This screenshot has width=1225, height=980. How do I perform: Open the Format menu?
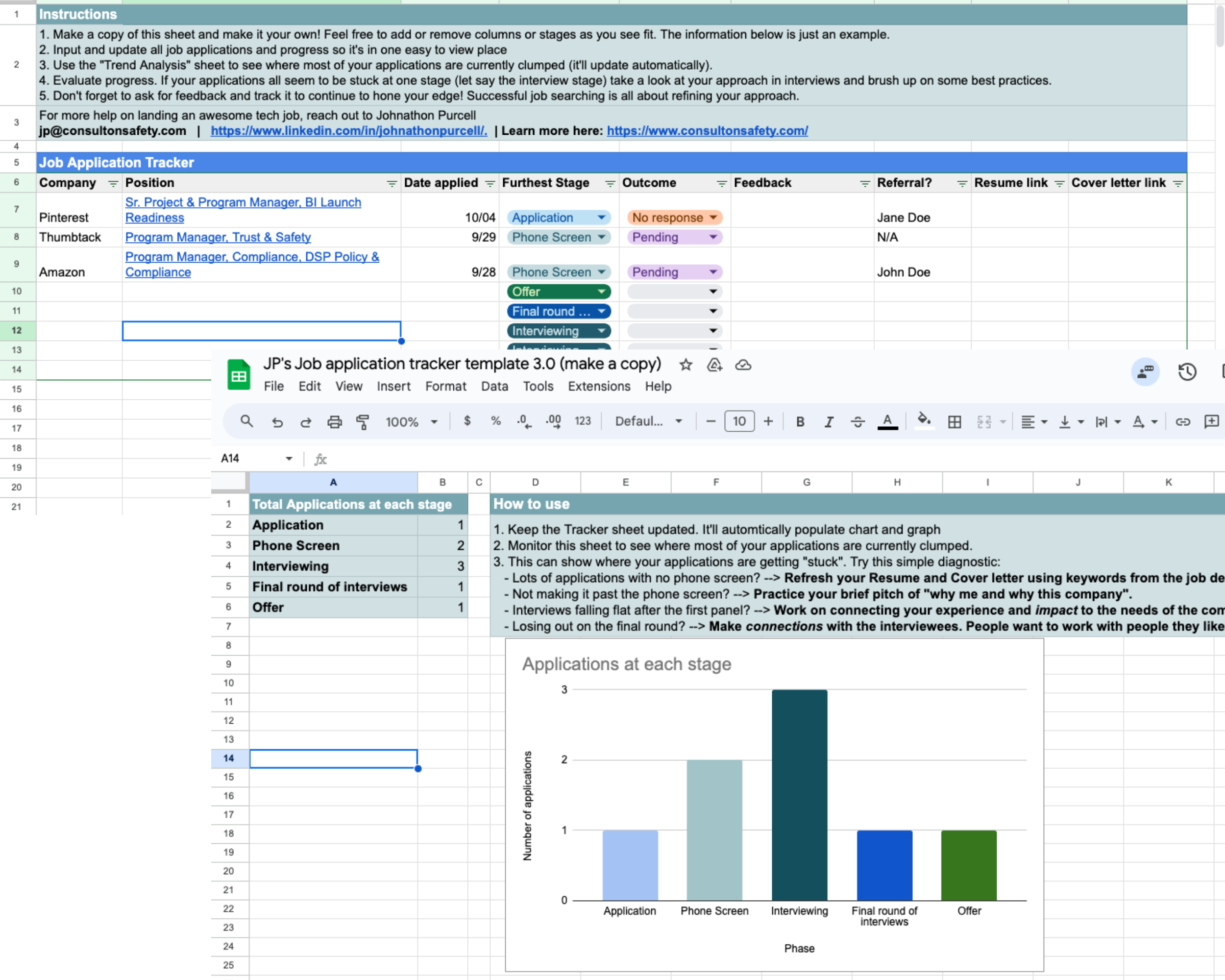point(445,386)
